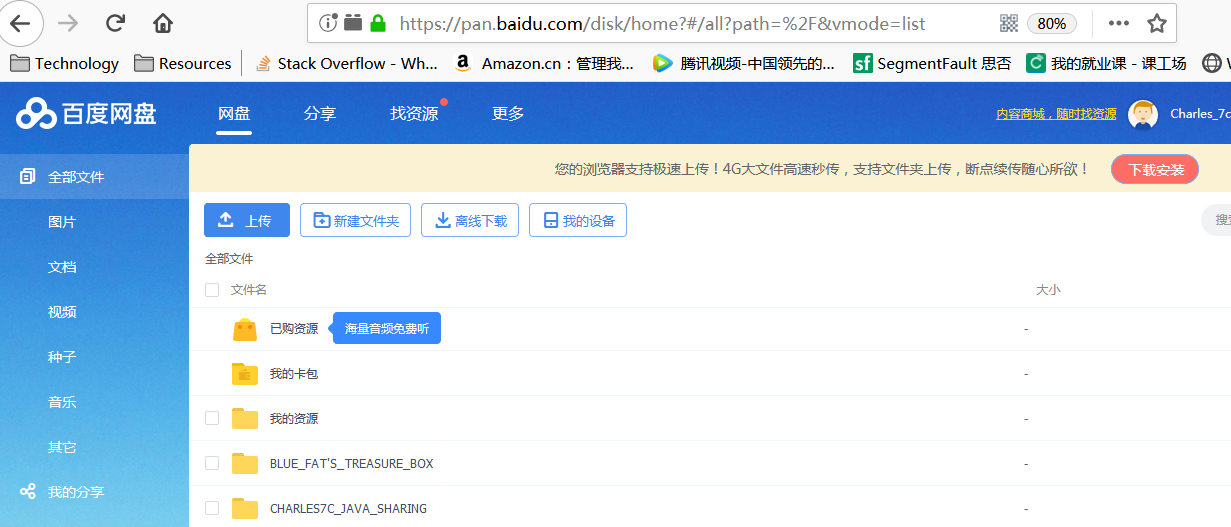Click the user avatar for Charles_7c
Screen dimensions: 1231x527
point(1143,114)
